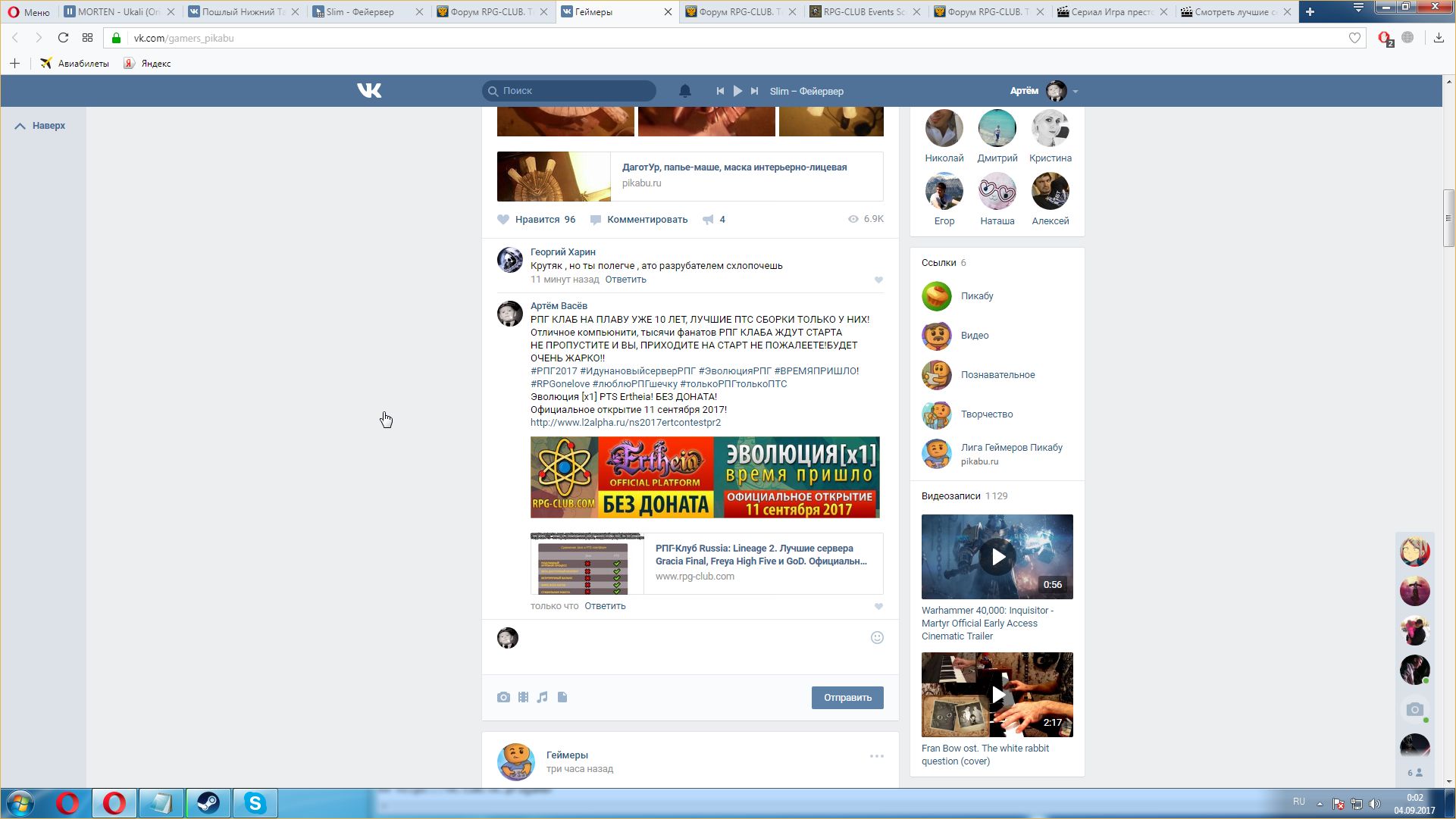1456x819 pixels.
Task: Open the emoji smiley picker
Action: click(x=877, y=638)
